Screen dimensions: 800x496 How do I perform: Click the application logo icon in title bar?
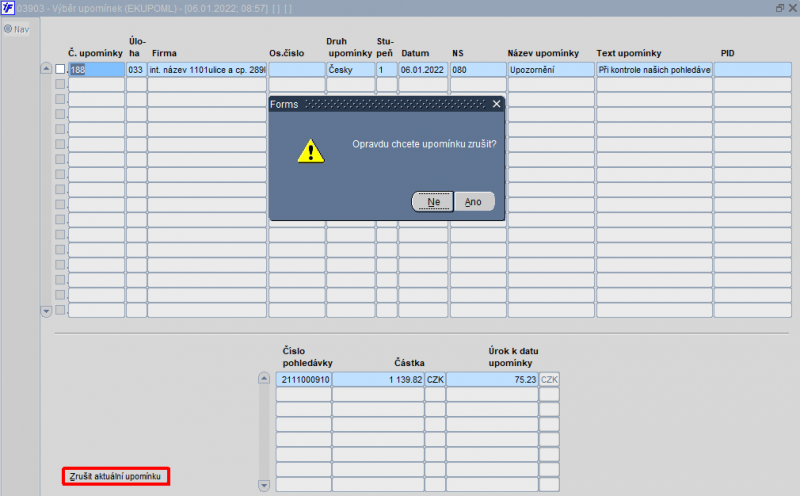(x=8, y=8)
